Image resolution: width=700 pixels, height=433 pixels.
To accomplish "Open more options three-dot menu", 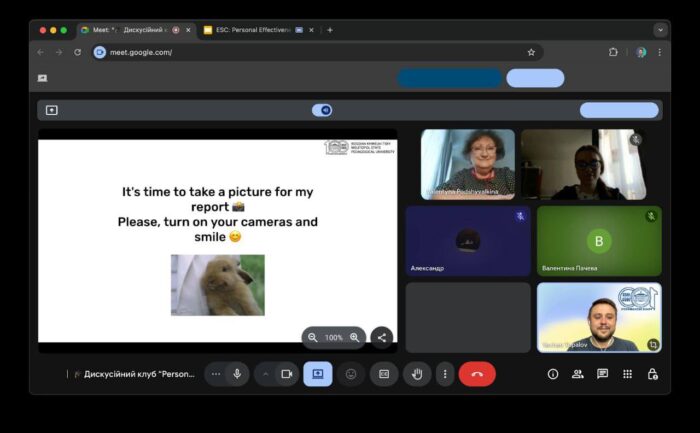I will pyautogui.click(x=445, y=374).
